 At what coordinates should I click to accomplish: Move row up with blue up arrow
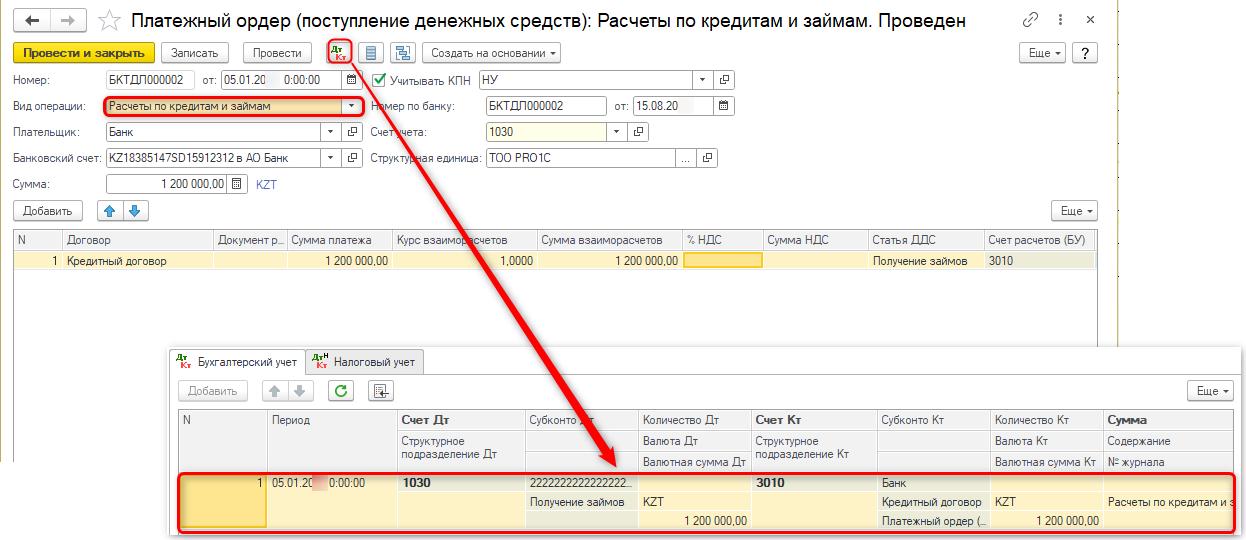(x=110, y=211)
